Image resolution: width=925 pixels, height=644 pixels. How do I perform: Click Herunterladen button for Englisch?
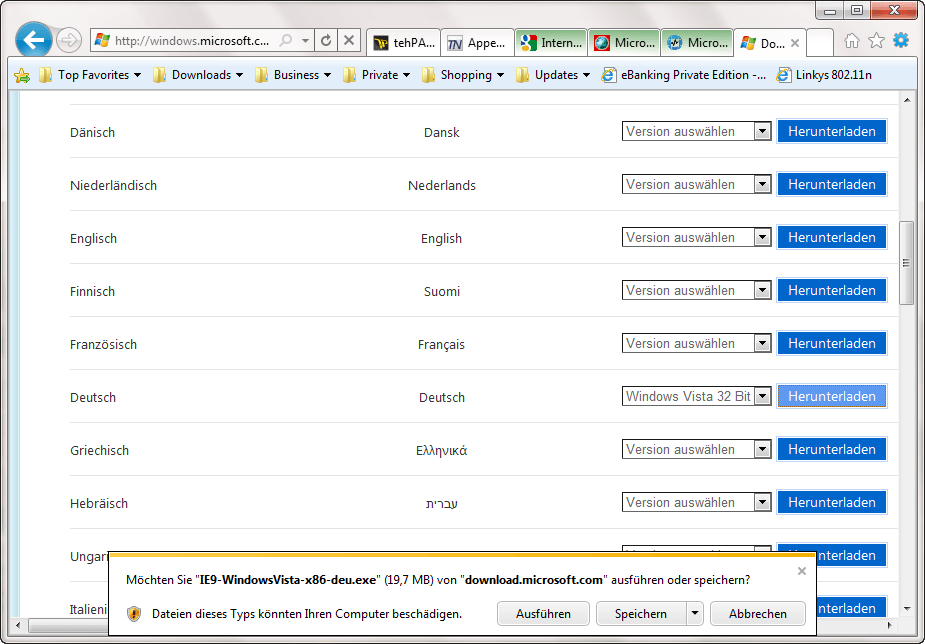click(831, 238)
